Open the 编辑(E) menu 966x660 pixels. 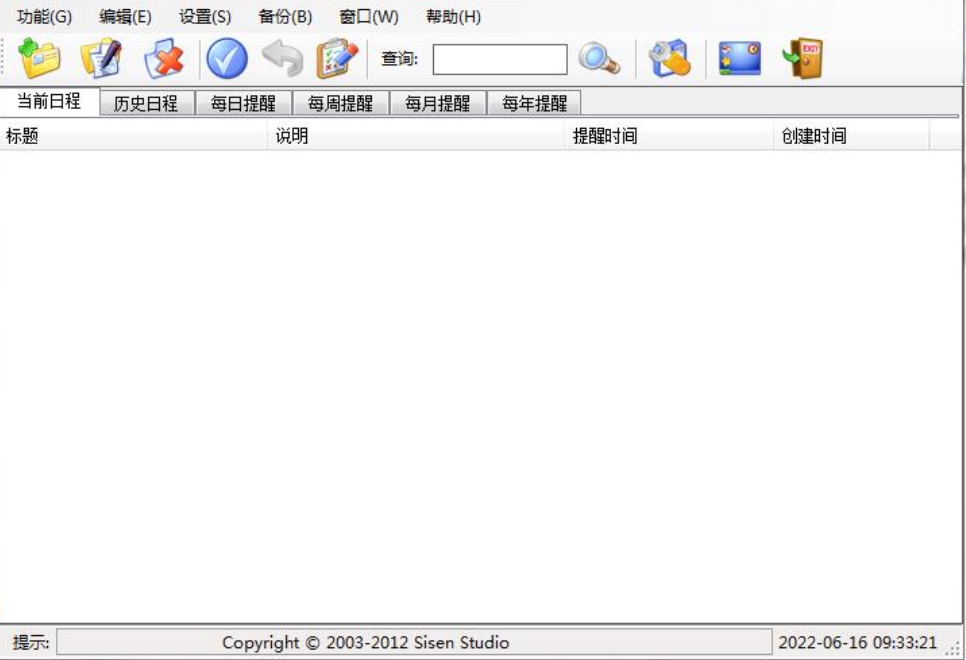[x=125, y=17]
